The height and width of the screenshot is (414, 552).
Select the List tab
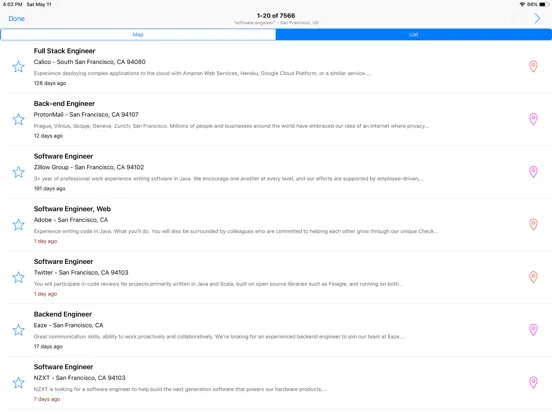tap(414, 34)
